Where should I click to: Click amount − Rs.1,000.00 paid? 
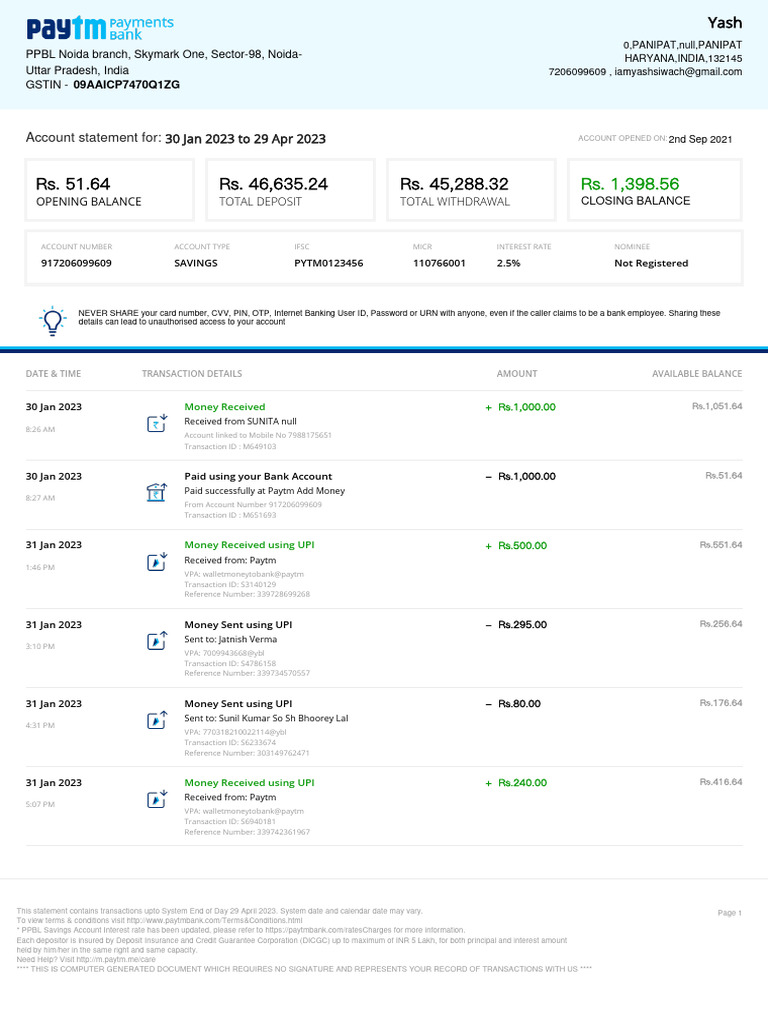(x=520, y=477)
